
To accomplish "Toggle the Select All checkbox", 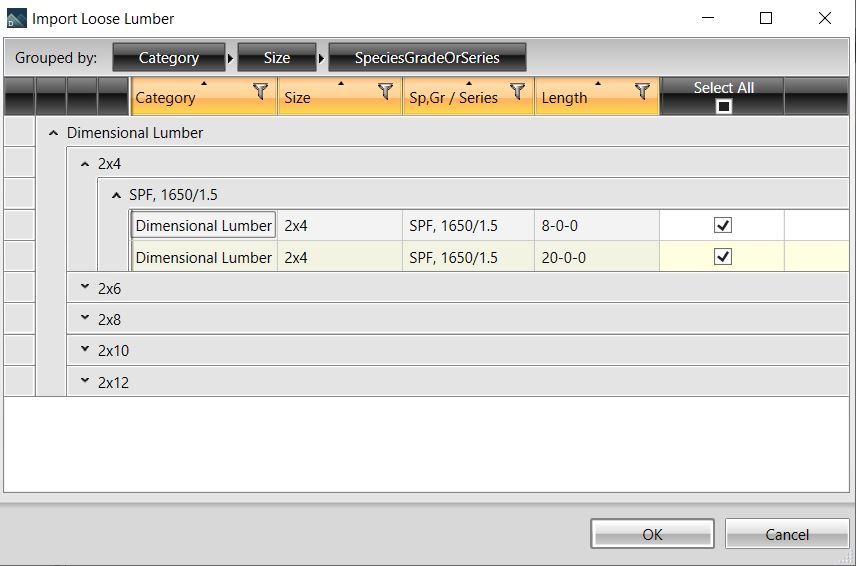I will tap(724, 106).
